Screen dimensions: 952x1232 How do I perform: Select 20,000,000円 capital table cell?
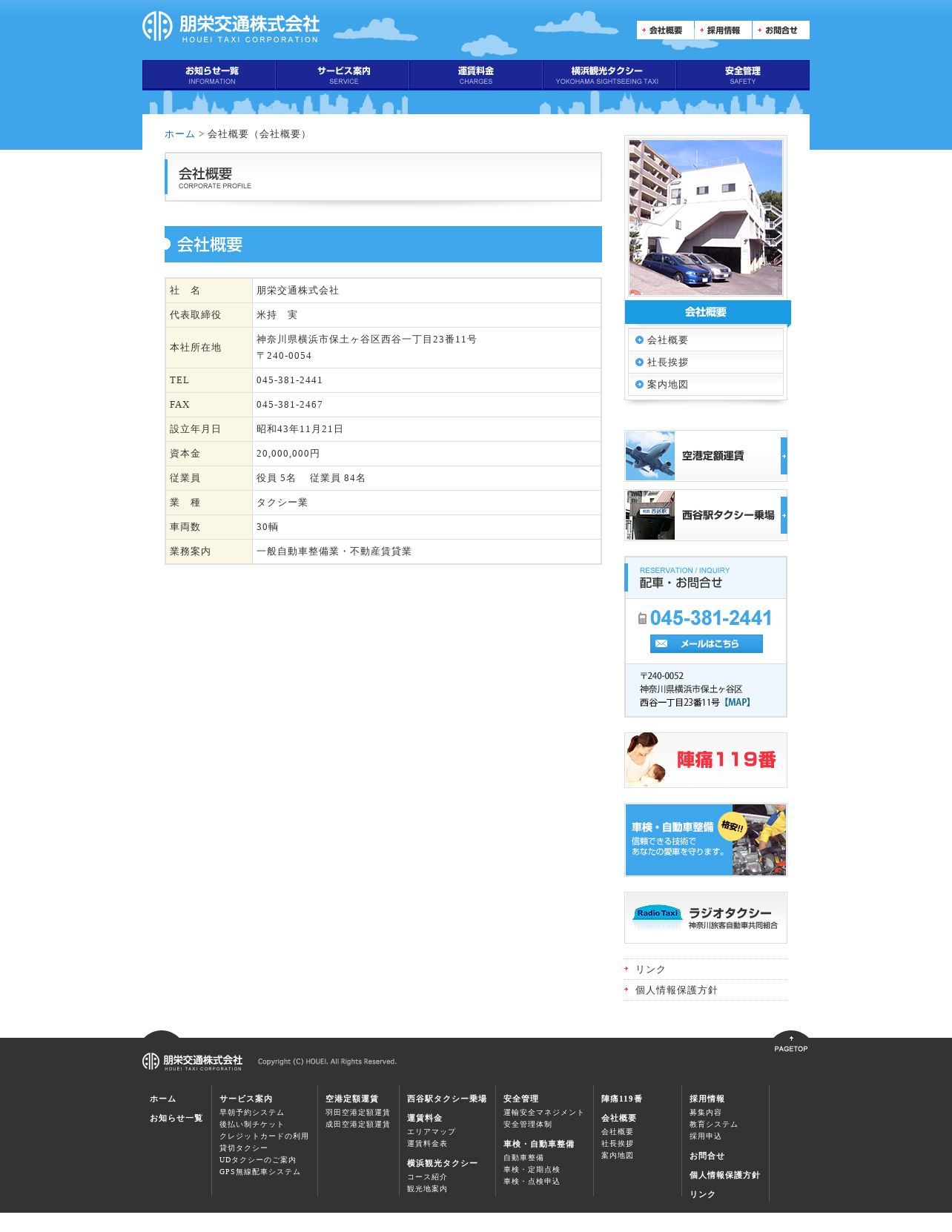(426, 454)
